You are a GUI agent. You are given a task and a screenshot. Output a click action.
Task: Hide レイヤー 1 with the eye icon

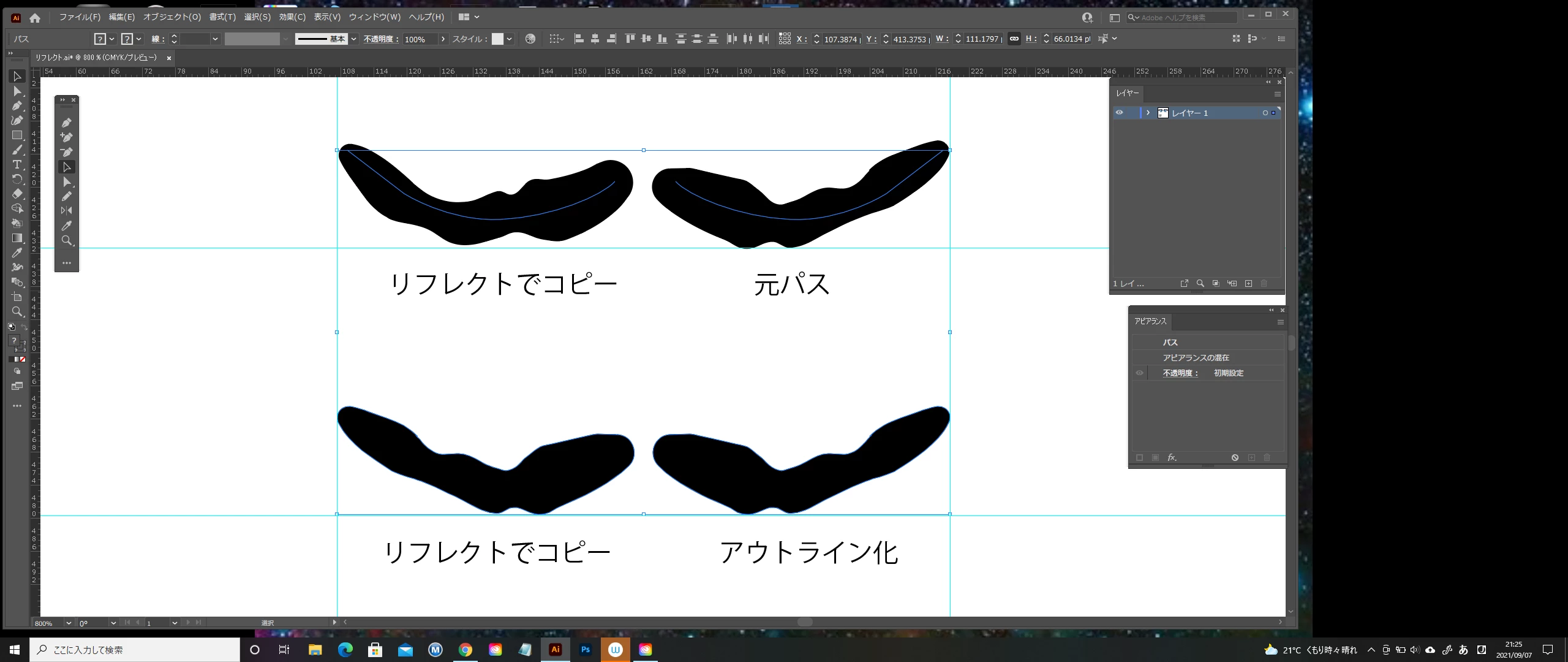[1119, 113]
